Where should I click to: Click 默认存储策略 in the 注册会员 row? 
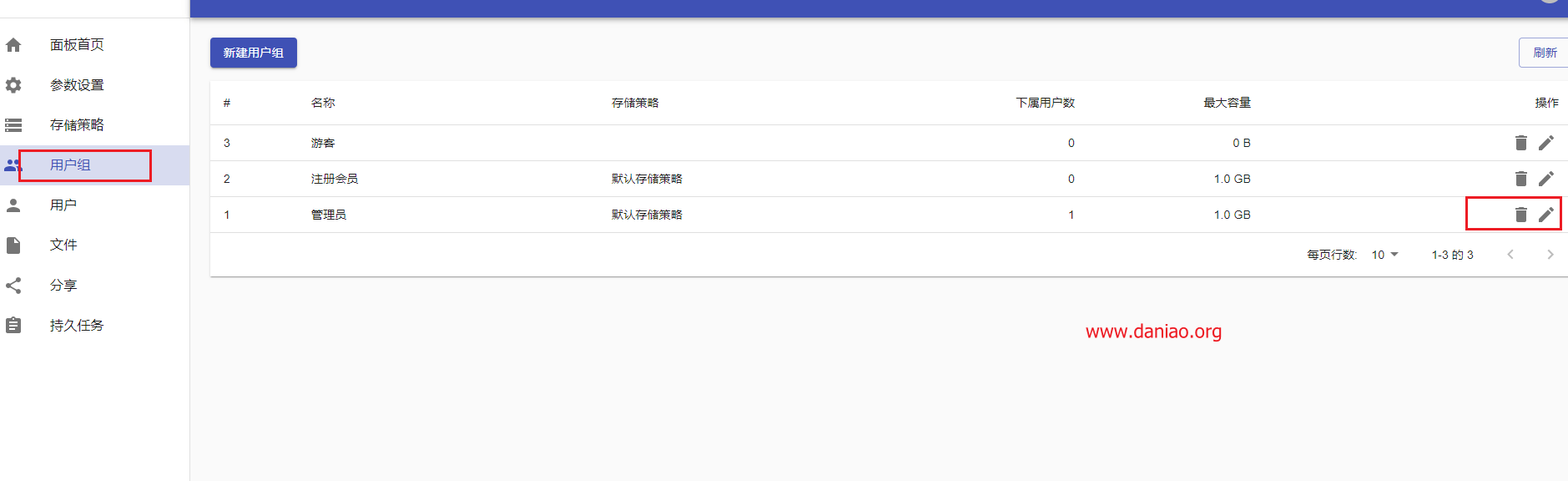point(647,179)
